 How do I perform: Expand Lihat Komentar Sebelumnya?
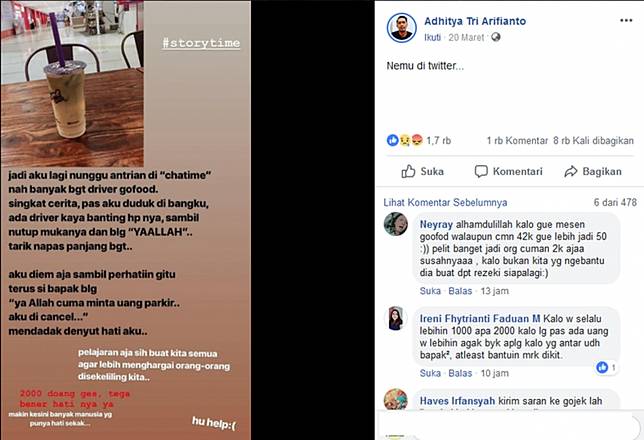pos(445,203)
